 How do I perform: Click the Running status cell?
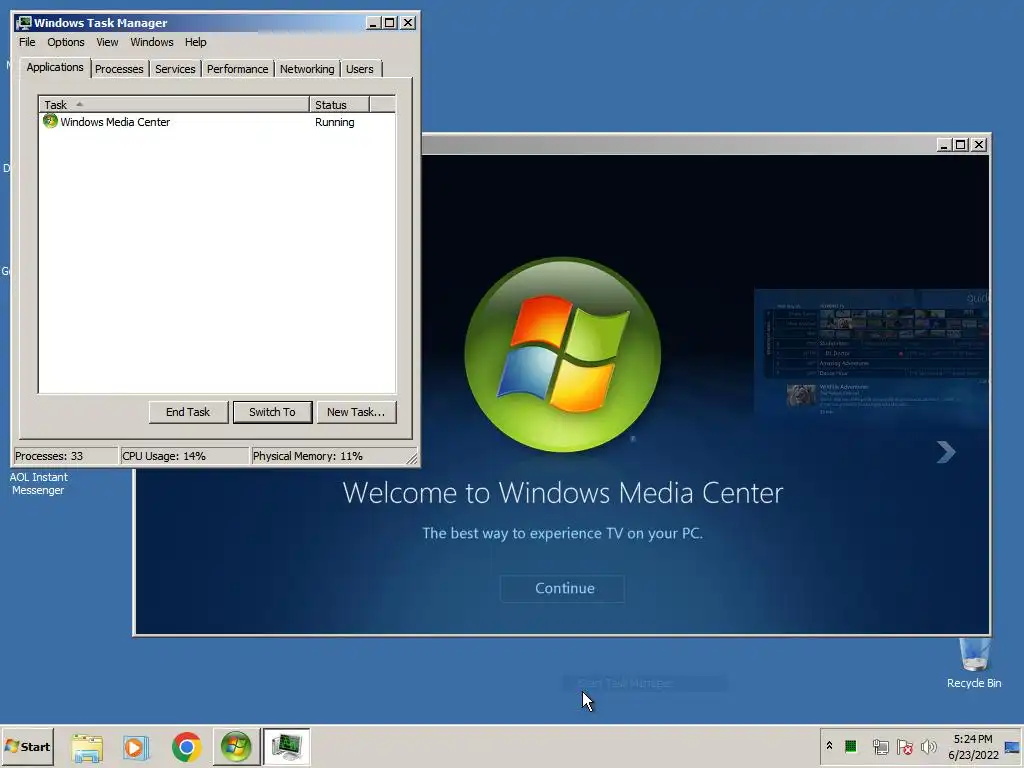coord(334,122)
